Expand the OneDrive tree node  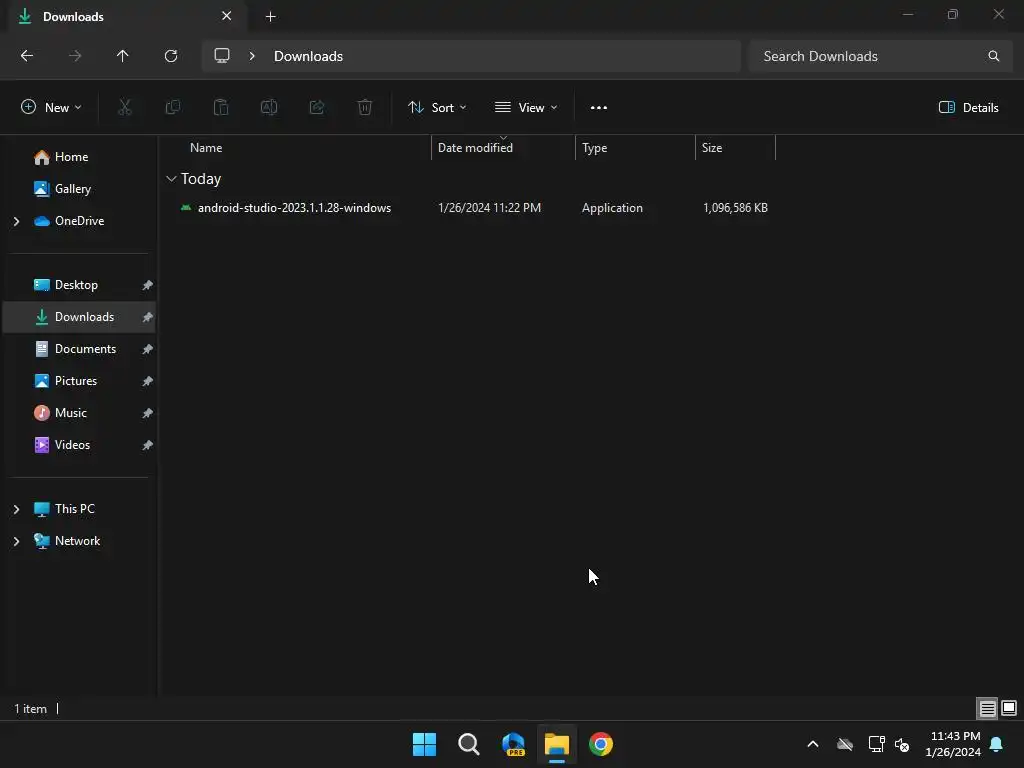click(x=16, y=221)
